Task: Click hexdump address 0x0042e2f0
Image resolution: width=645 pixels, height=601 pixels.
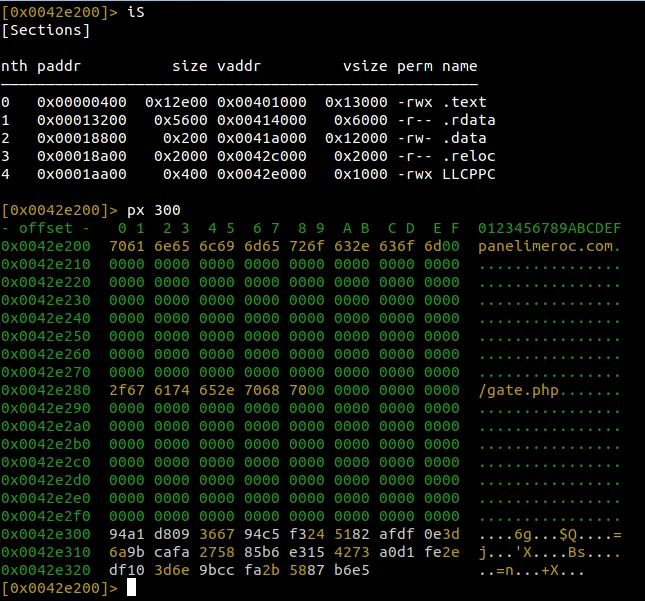Action: 46,516
